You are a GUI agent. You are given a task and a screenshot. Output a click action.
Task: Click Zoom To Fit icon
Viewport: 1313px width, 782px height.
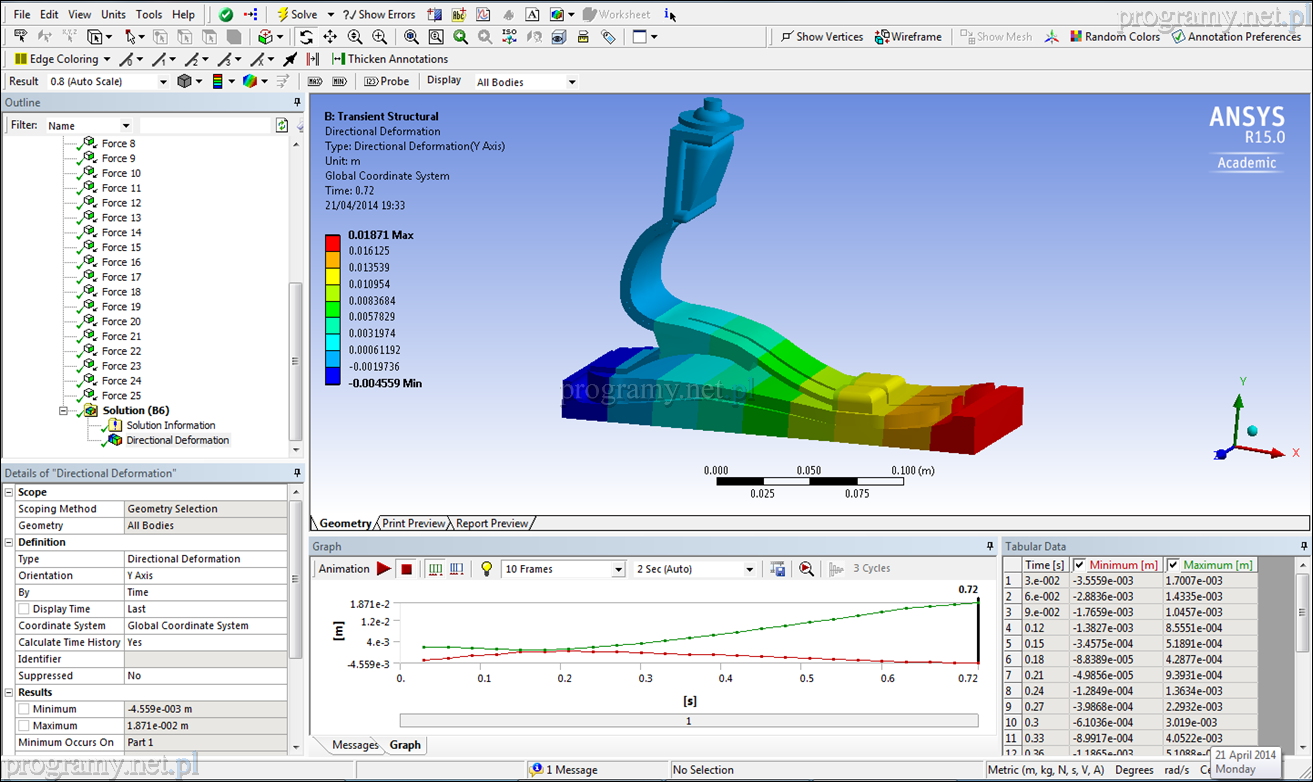click(412, 37)
